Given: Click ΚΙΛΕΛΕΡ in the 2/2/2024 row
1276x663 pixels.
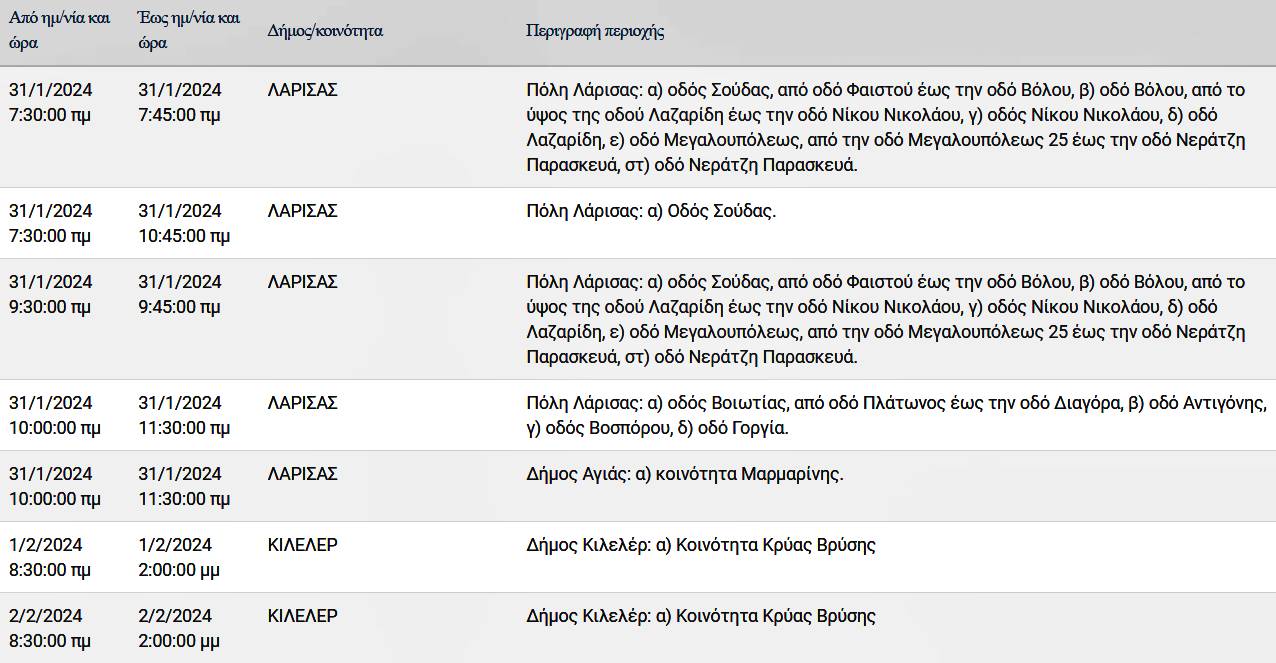Looking at the screenshot, I should click(303, 616).
